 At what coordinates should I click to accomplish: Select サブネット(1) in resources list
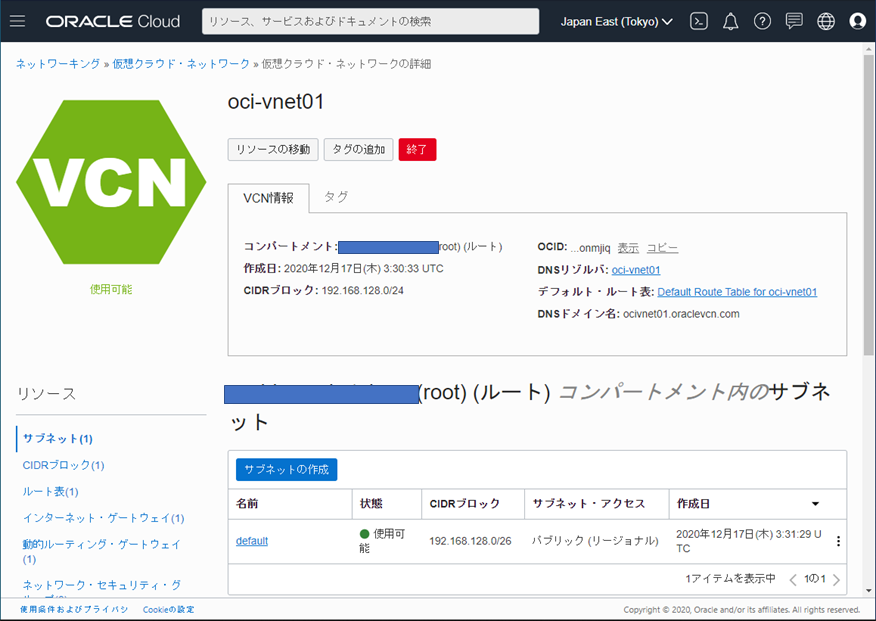coord(58,439)
